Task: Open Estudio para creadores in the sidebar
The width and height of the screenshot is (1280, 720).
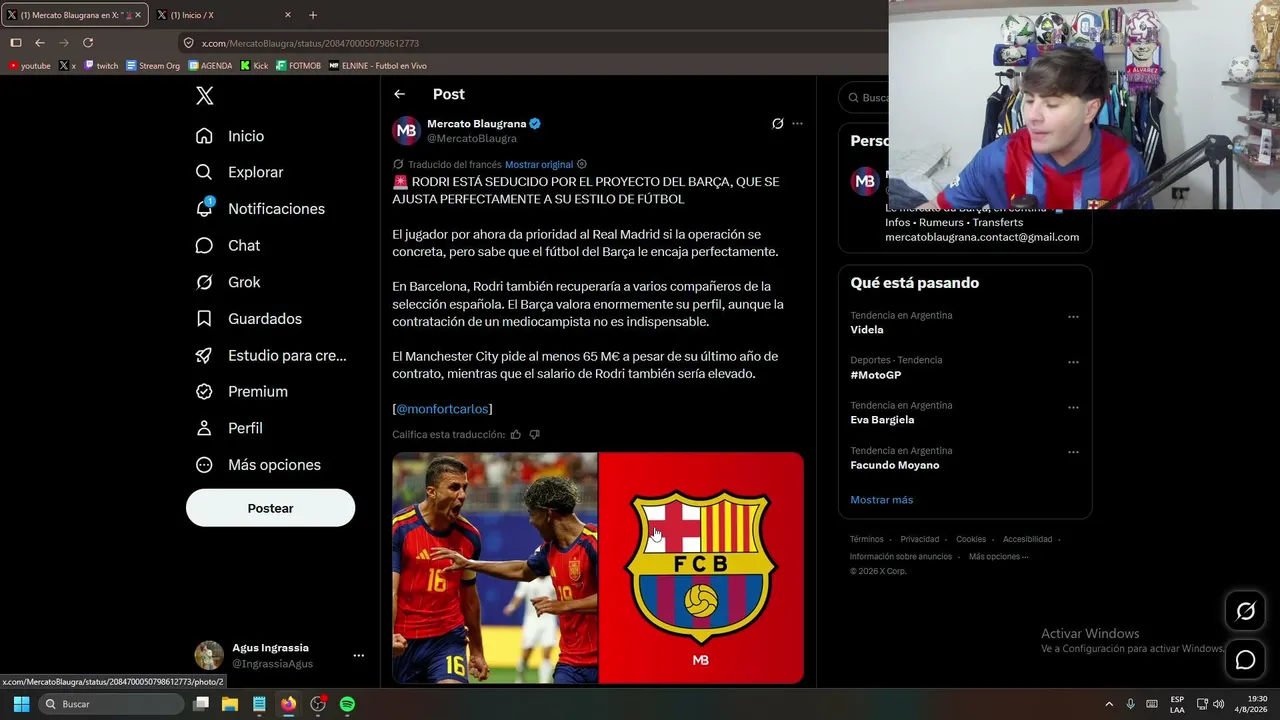Action: pyautogui.click(x=272, y=355)
